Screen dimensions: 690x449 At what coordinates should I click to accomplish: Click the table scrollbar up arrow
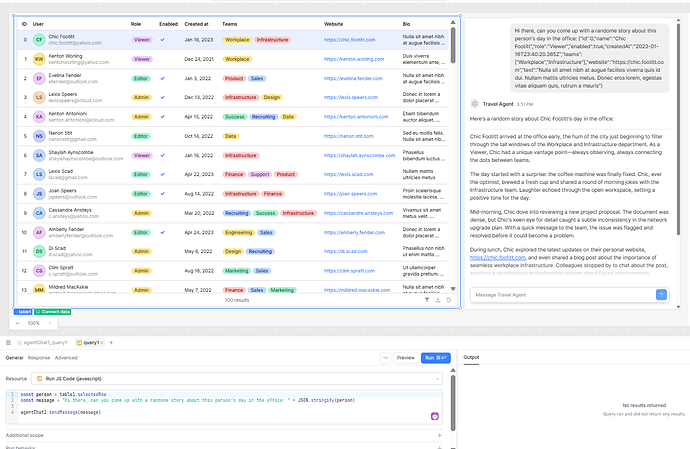pos(453,22)
